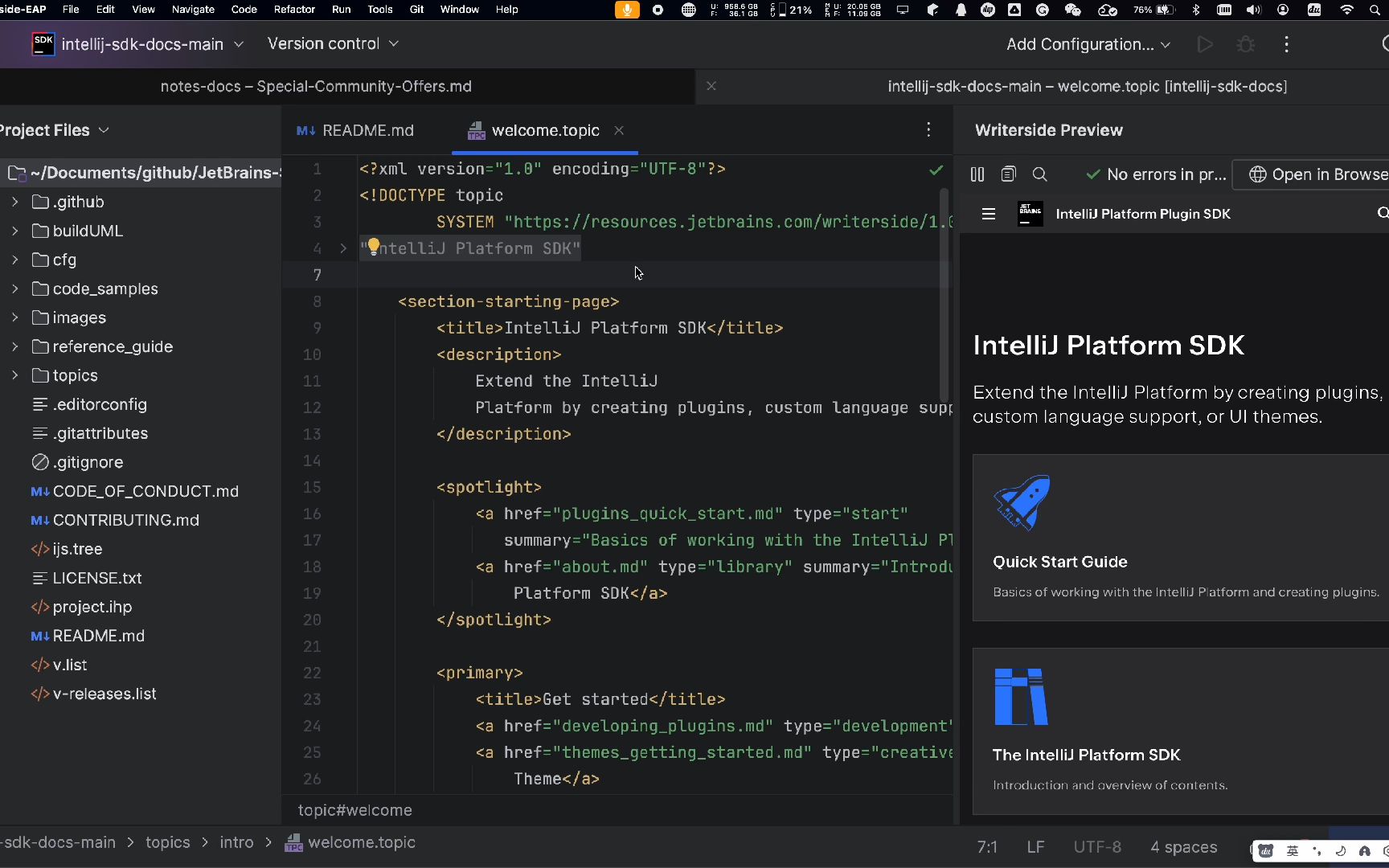The image size is (1389, 868).
Task: Click the Run configuration play icon
Action: pyautogui.click(x=1205, y=44)
